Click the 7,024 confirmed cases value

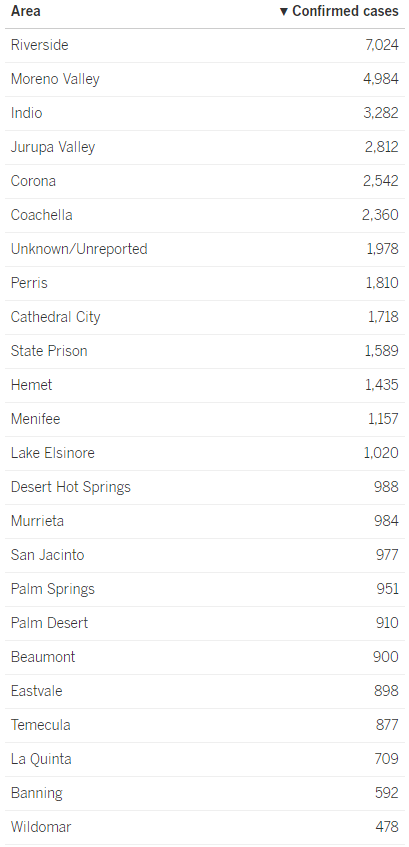tap(382, 45)
